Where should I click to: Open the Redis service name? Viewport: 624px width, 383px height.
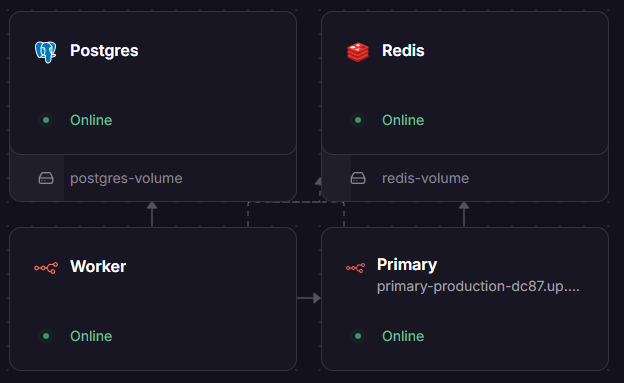403,51
